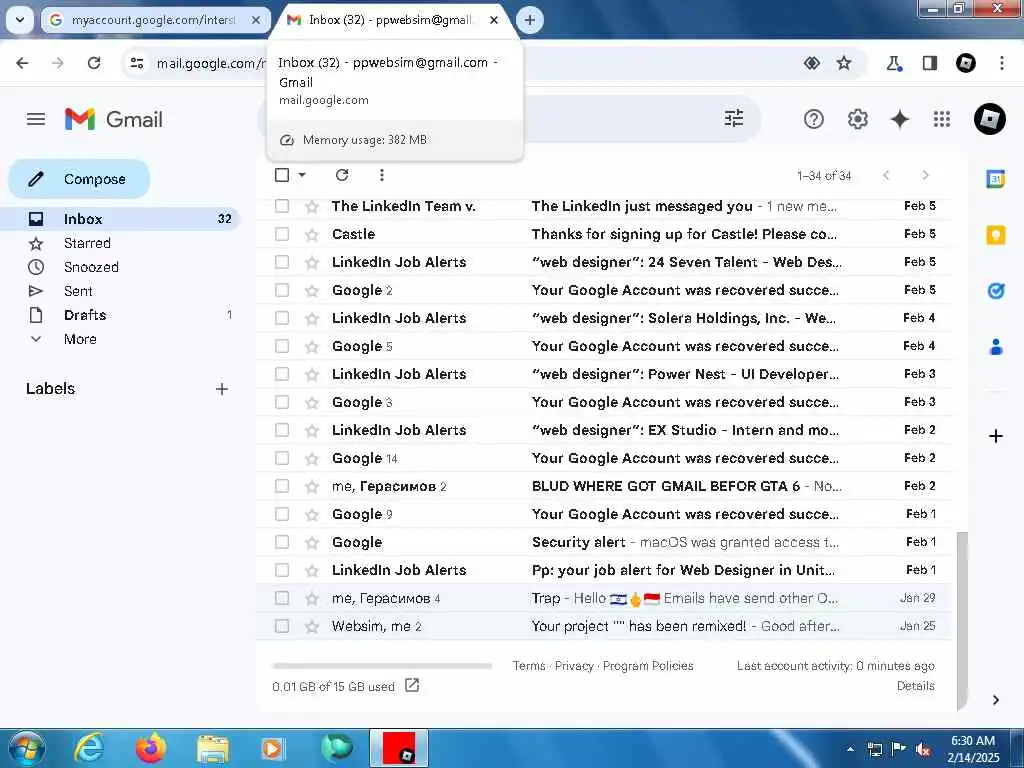Open Chrome Labs flask icon
Viewport: 1024px width, 768px height.
(893, 63)
